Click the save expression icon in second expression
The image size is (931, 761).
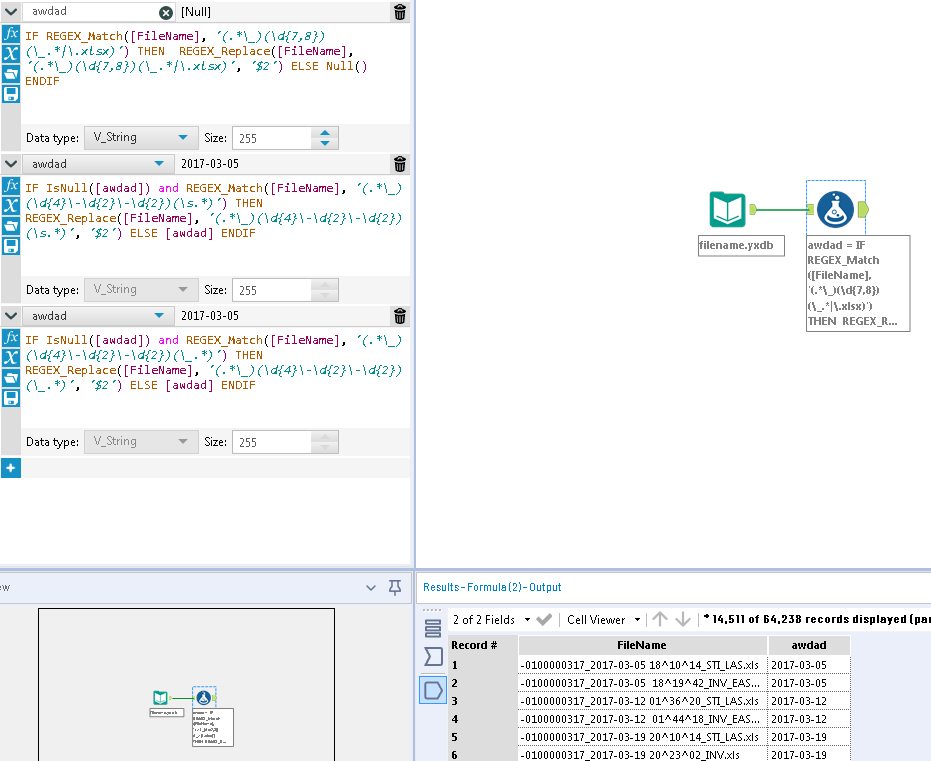click(11, 246)
